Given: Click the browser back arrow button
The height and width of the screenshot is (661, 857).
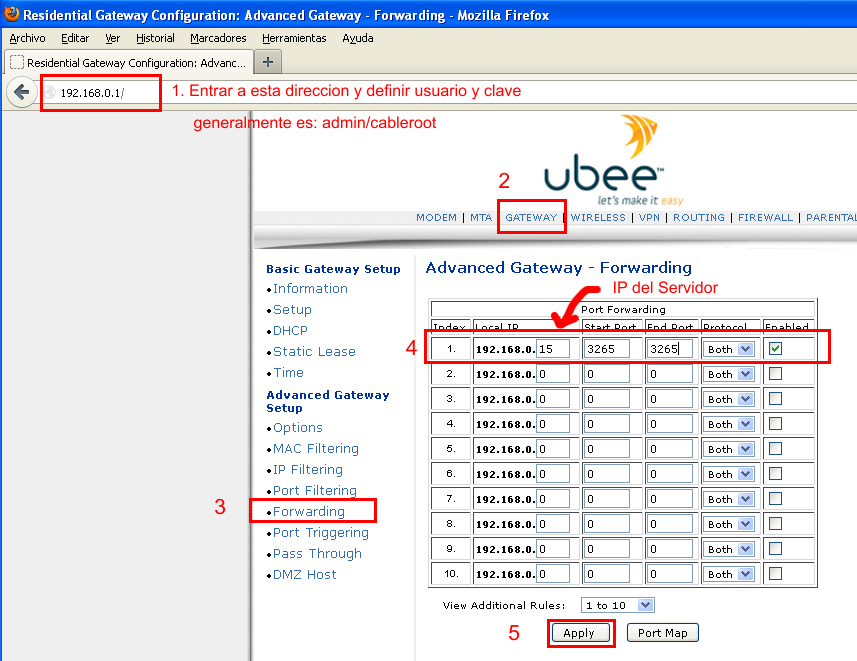Looking at the screenshot, I should [x=21, y=92].
